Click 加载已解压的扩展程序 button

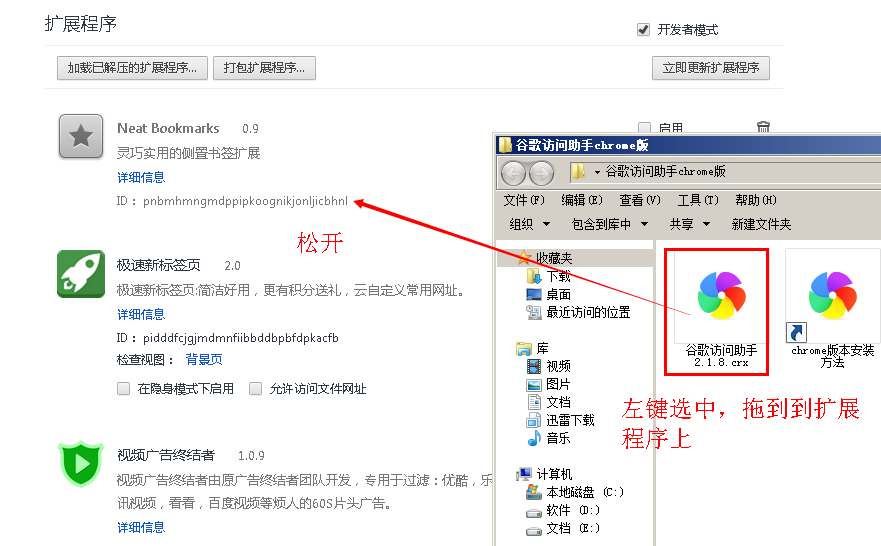(x=132, y=68)
